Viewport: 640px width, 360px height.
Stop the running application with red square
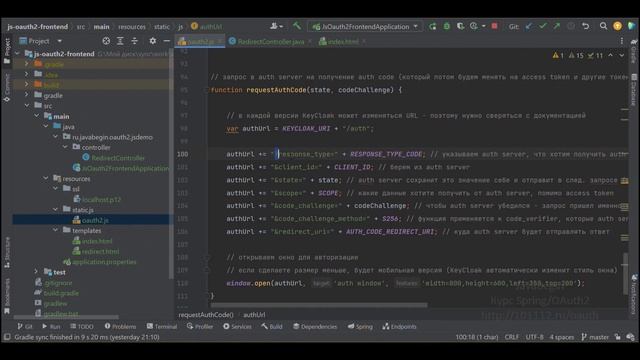[x=495, y=27]
